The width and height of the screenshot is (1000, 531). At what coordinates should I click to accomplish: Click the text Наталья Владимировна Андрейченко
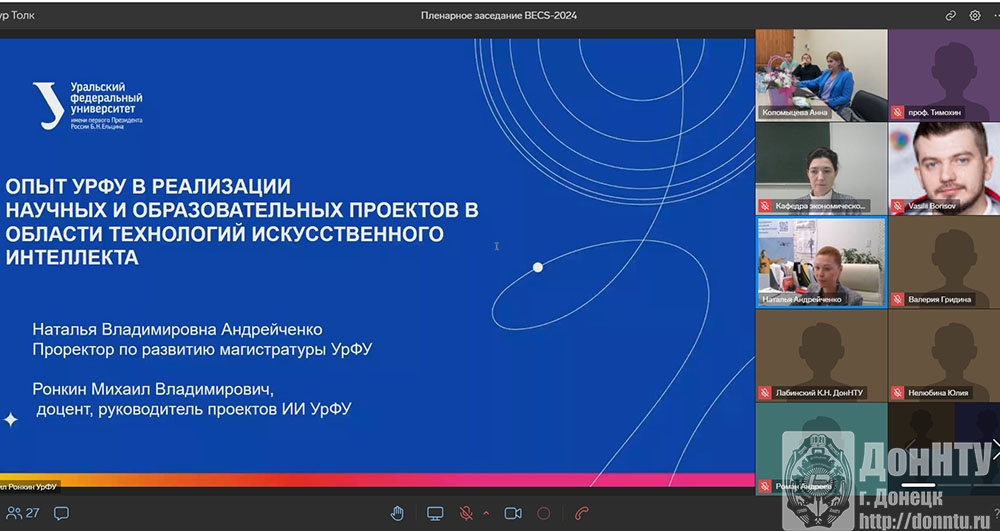click(177, 330)
